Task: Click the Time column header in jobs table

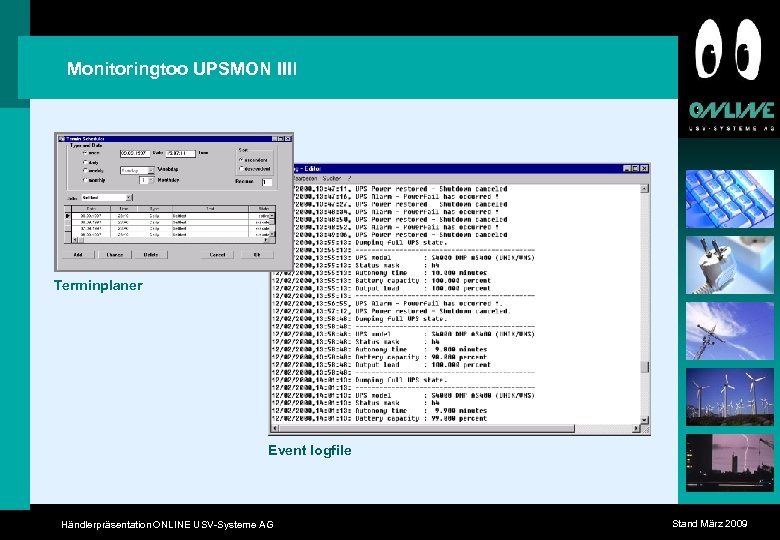Action: pyautogui.click(x=124, y=209)
